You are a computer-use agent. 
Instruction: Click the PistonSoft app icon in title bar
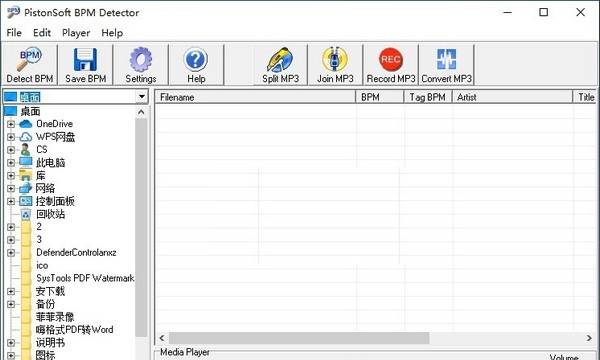(13, 12)
